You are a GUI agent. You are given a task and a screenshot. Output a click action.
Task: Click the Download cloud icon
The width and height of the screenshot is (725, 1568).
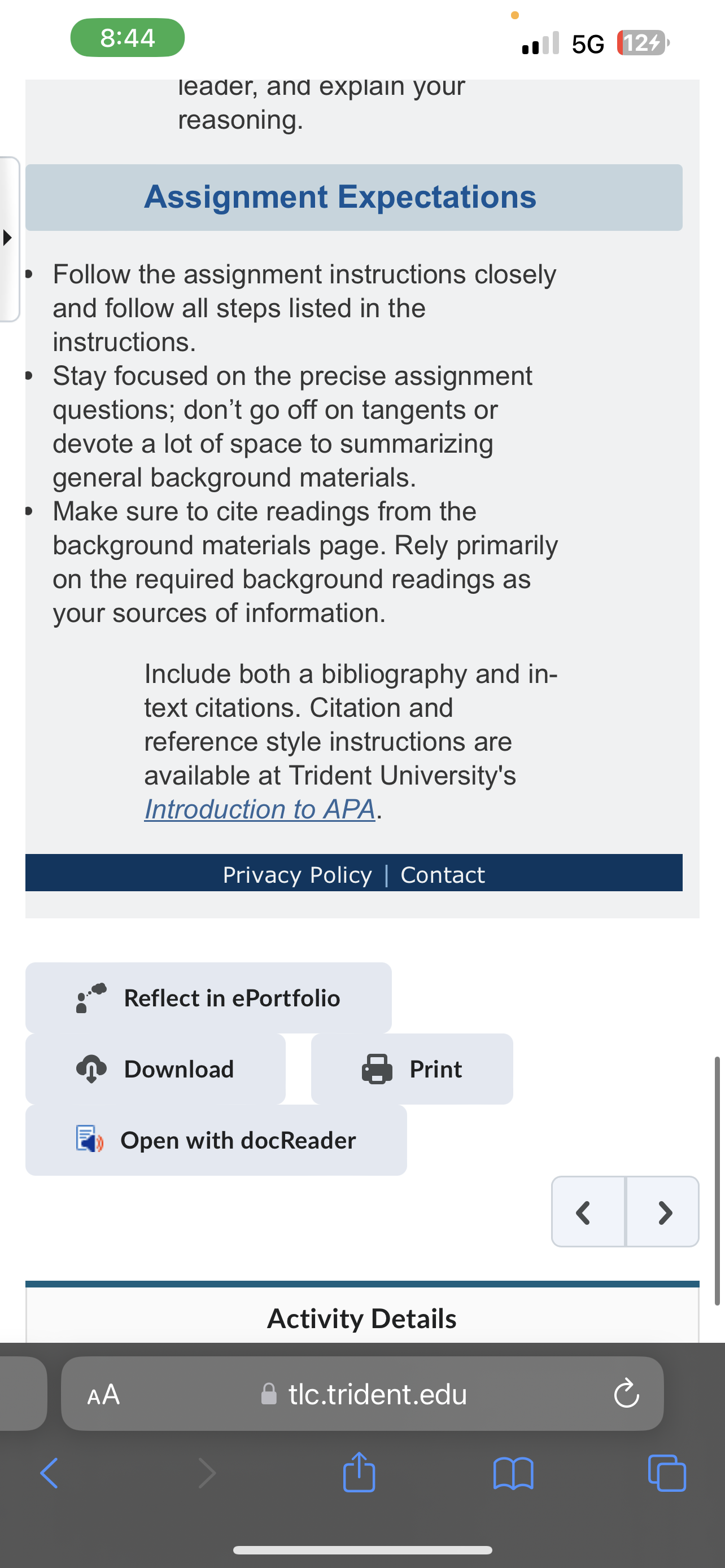pyautogui.click(x=91, y=1069)
